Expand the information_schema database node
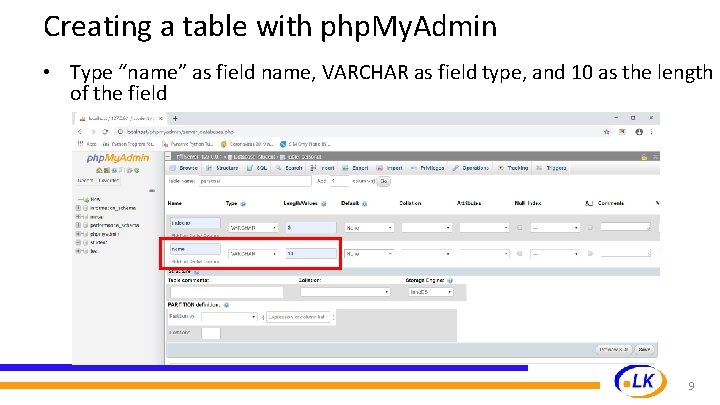Viewport: 720px width, 405px height. pos(78,208)
